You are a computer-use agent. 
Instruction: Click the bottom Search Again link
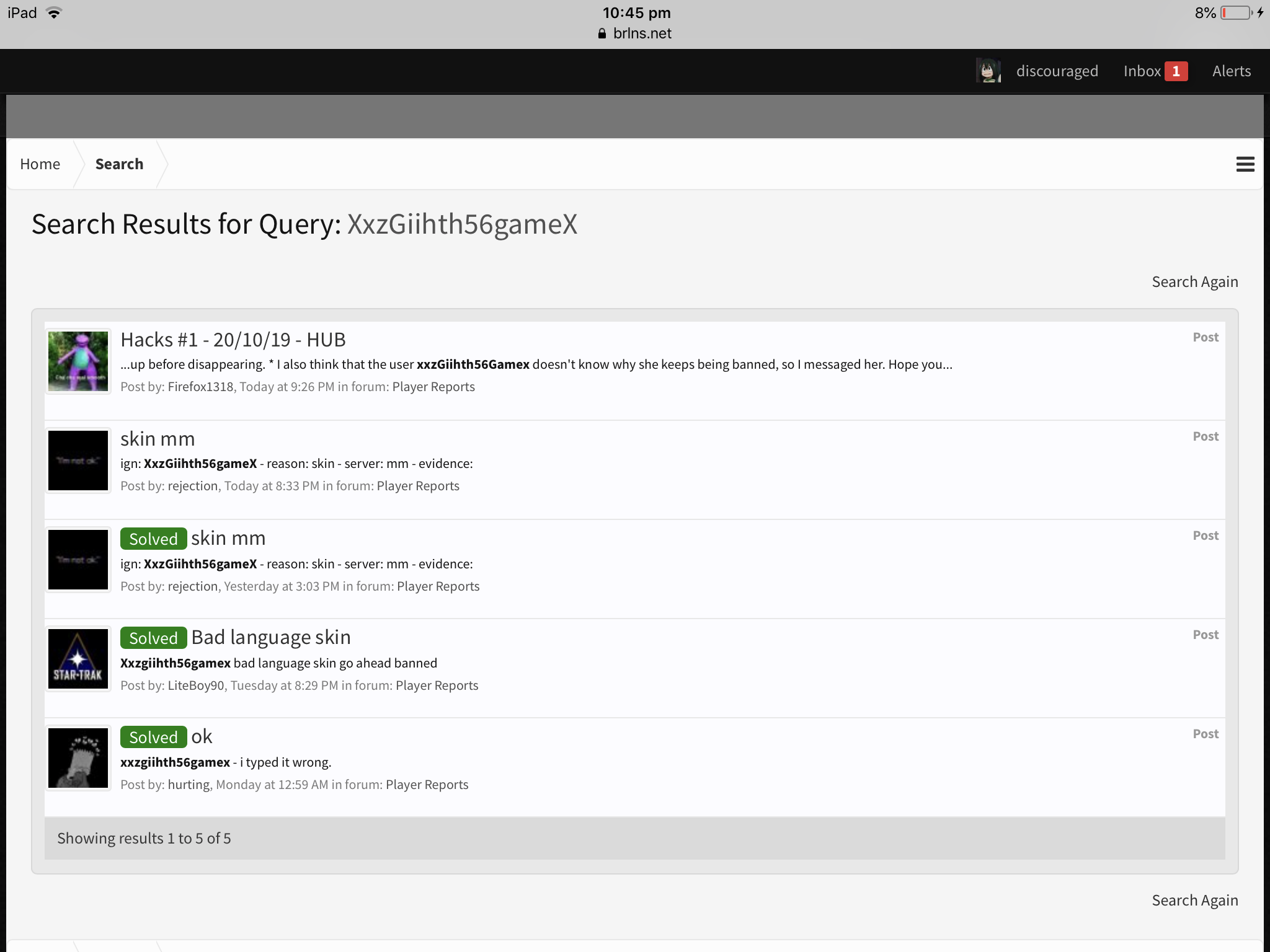[x=1195, y=901]
